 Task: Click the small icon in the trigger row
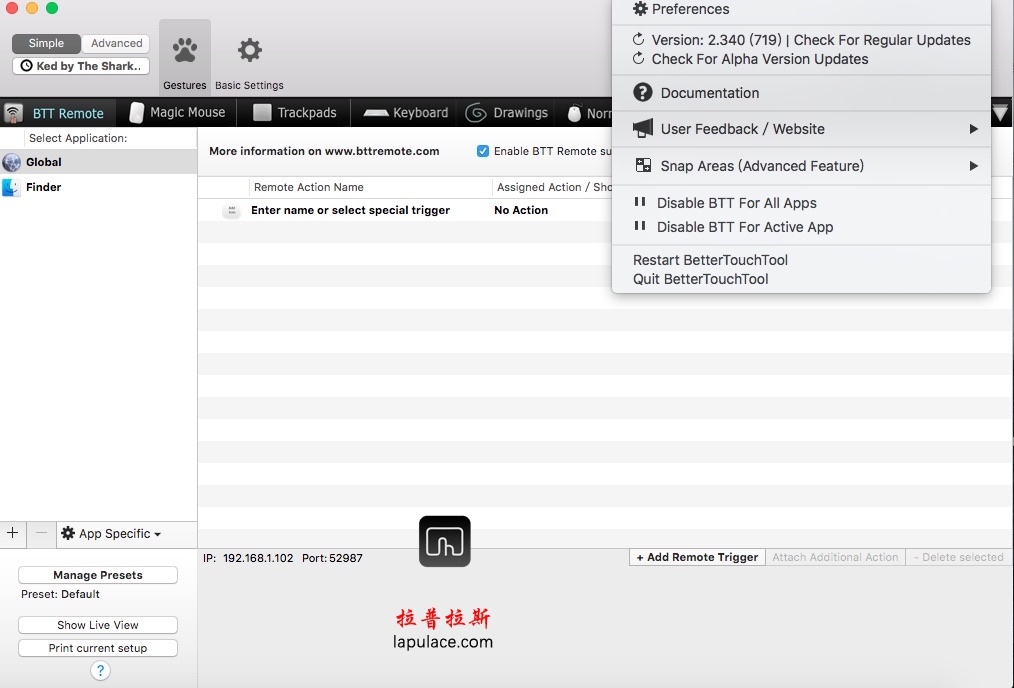click(x=232, y=210)
